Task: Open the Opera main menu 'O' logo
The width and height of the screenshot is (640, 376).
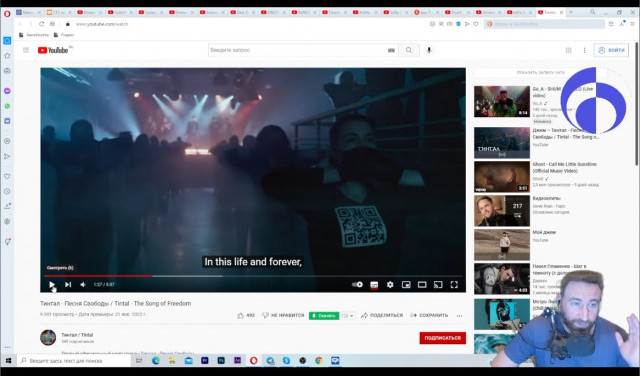Action: (x=7, y=14)
